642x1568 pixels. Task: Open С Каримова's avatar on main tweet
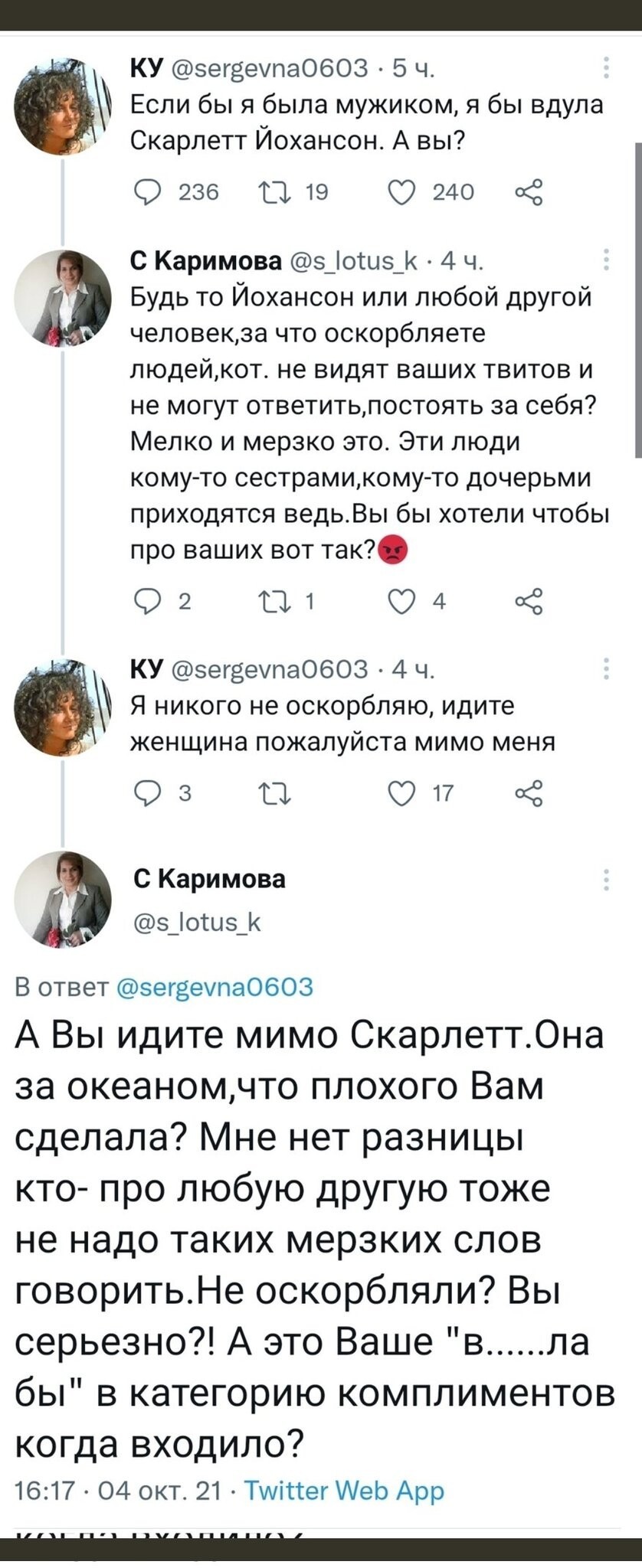(x=63, y=897)
